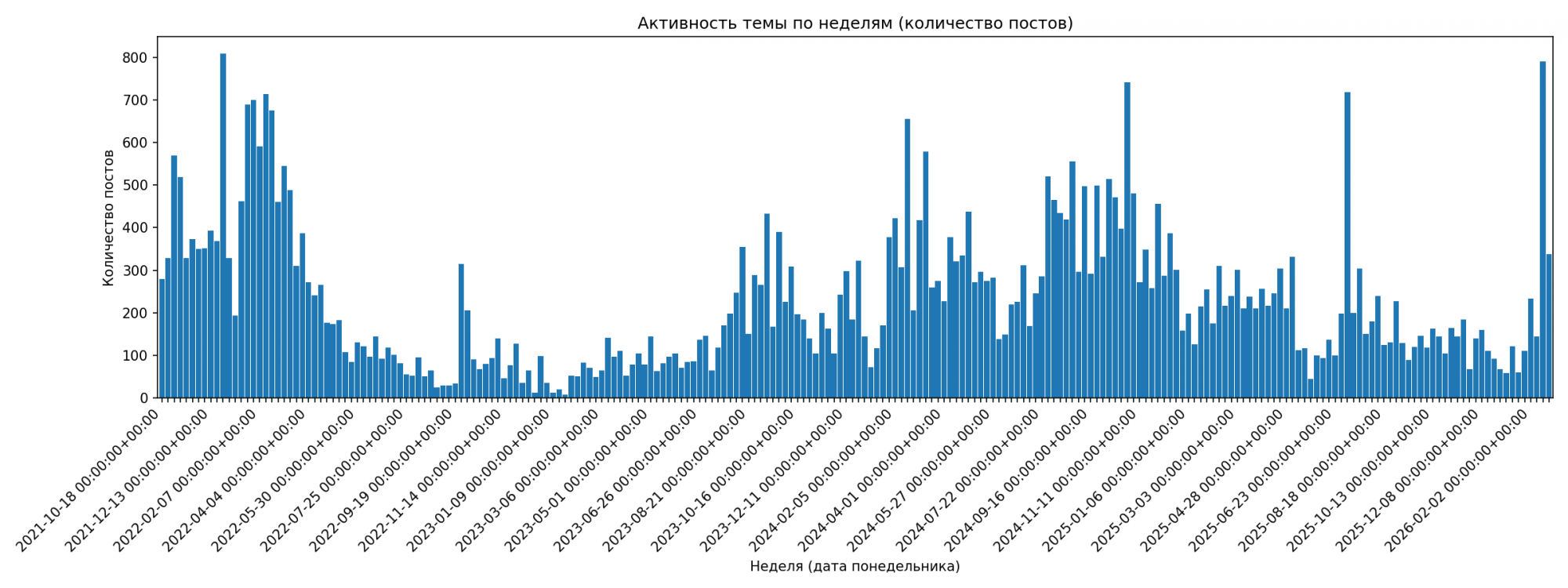
Task: Click the x-axis date label 2021-10-18
Action: click(x=90, y=480)
